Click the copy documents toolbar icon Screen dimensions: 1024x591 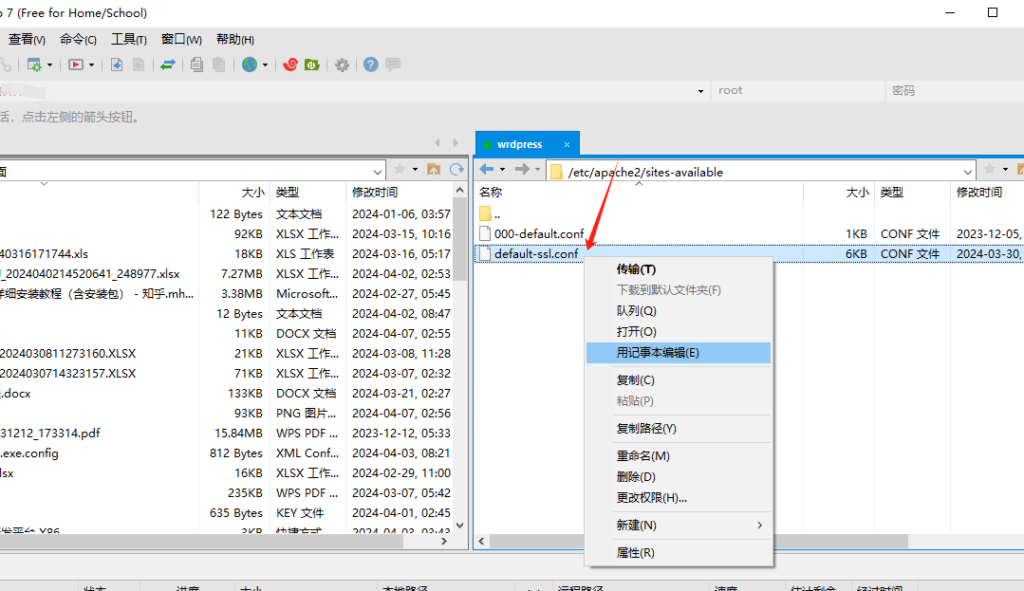[x=197, y=65]
